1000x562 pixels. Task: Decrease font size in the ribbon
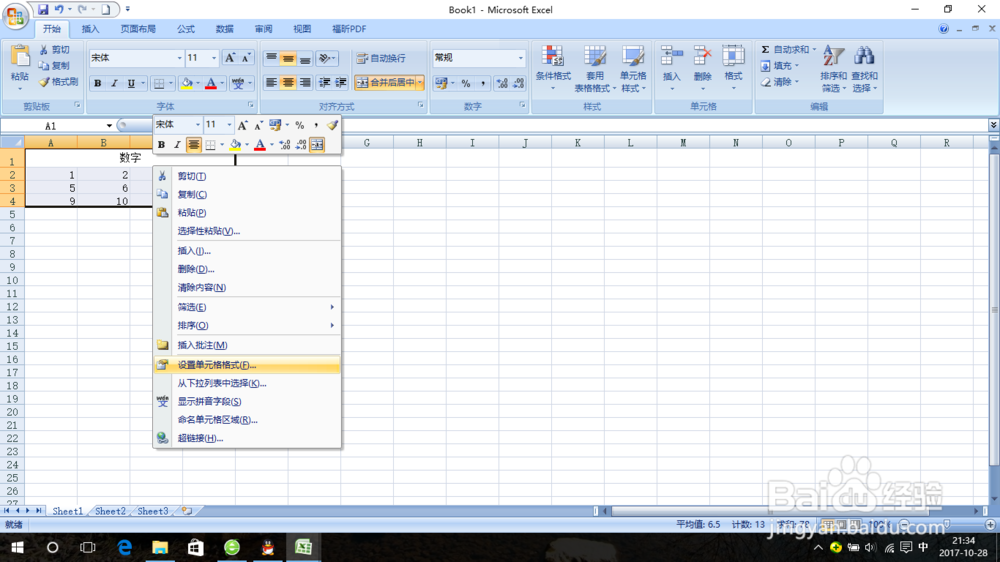246,58
